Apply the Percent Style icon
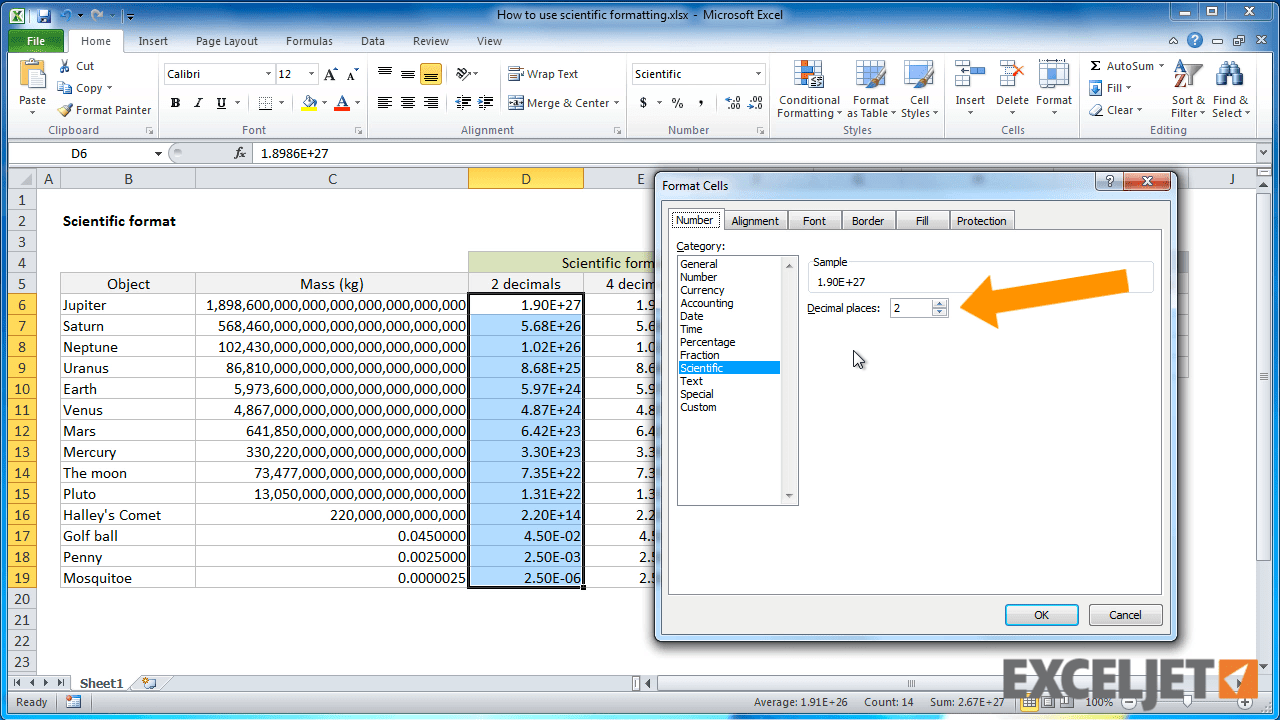Screen dimensions: 1280x720 (677, 102)
